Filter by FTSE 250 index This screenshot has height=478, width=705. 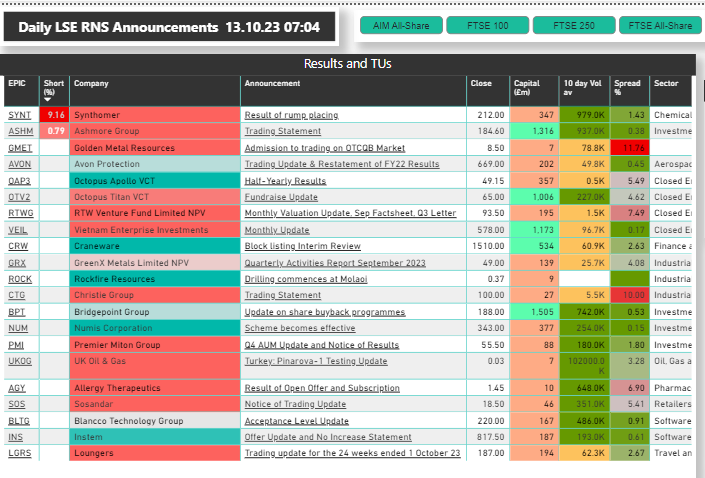coord(574,26)
